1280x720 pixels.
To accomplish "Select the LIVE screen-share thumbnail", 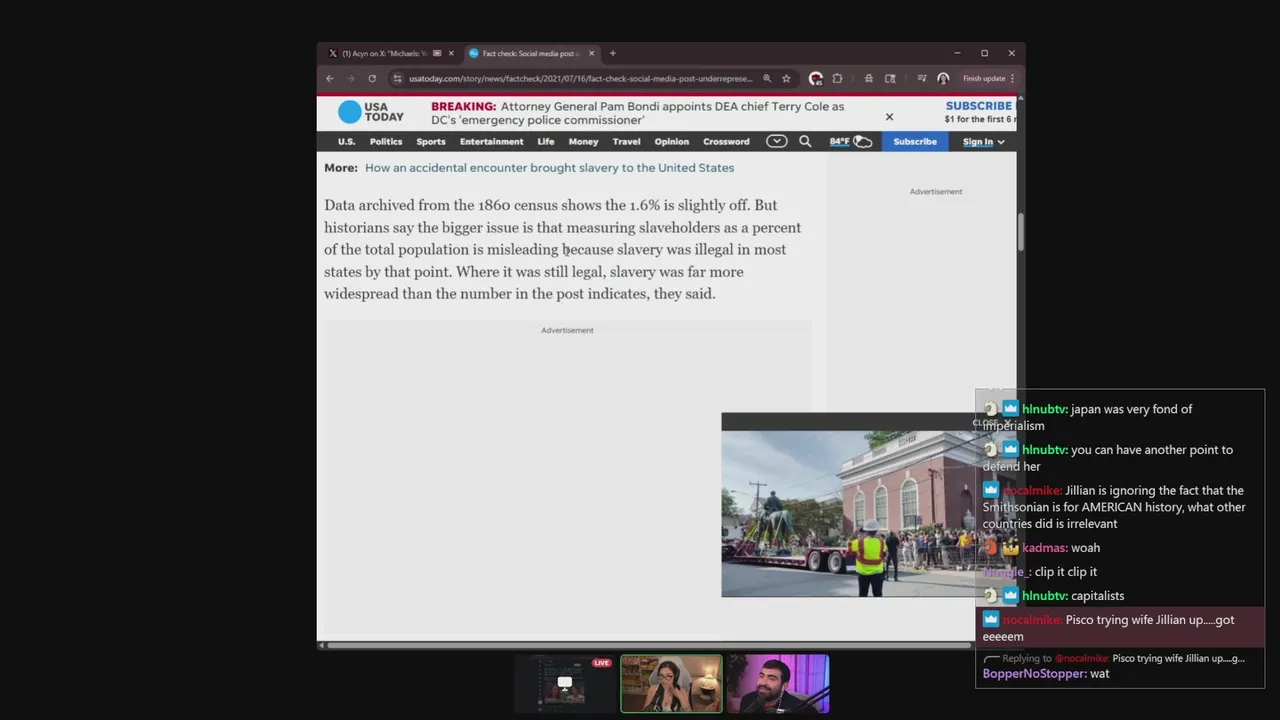I will 566,685.
